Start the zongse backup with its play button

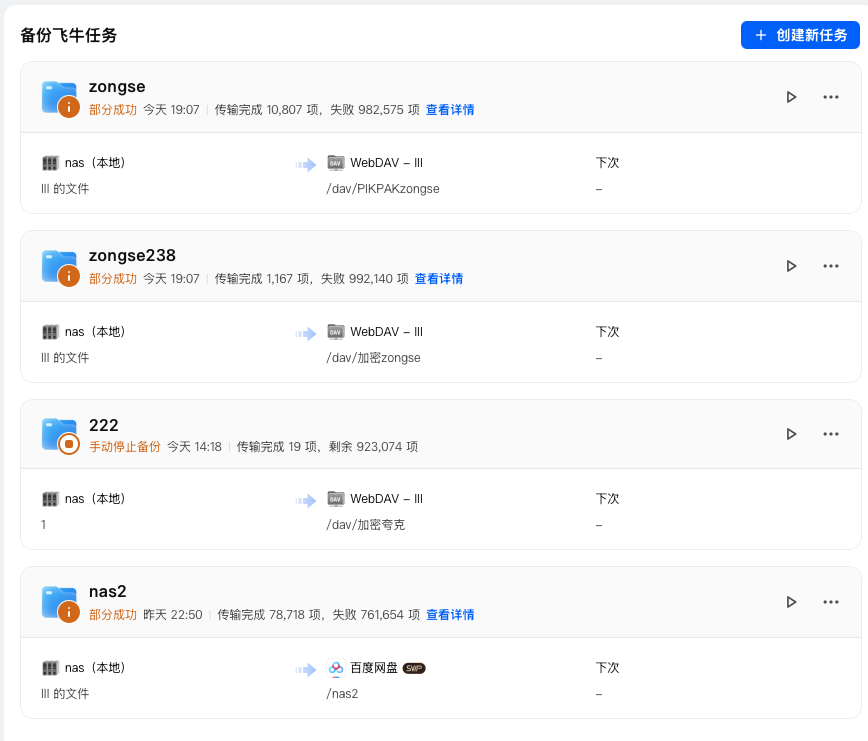pyautogui.click(x=791, y=97)
